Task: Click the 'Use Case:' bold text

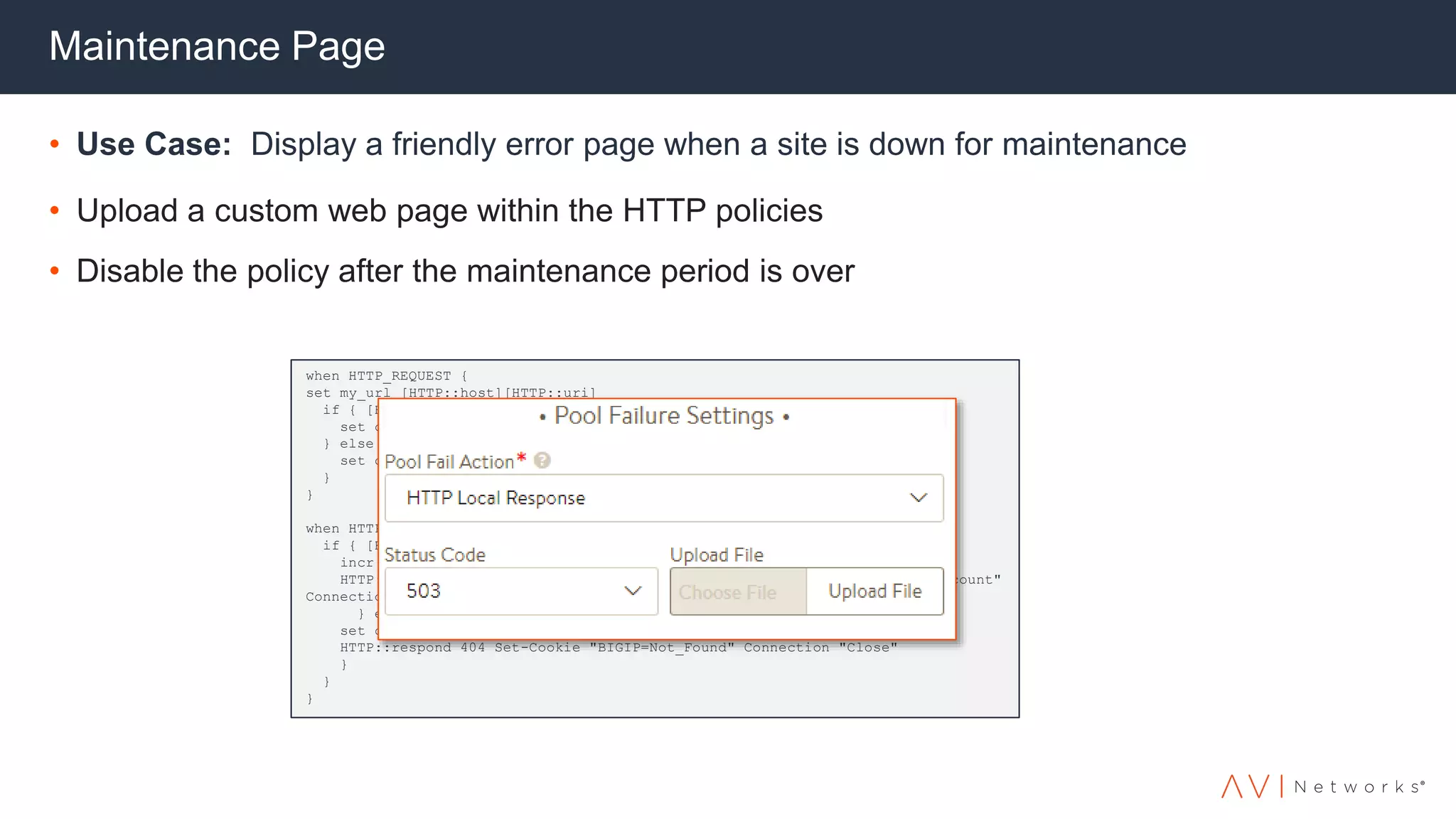Action: (154, 144)
